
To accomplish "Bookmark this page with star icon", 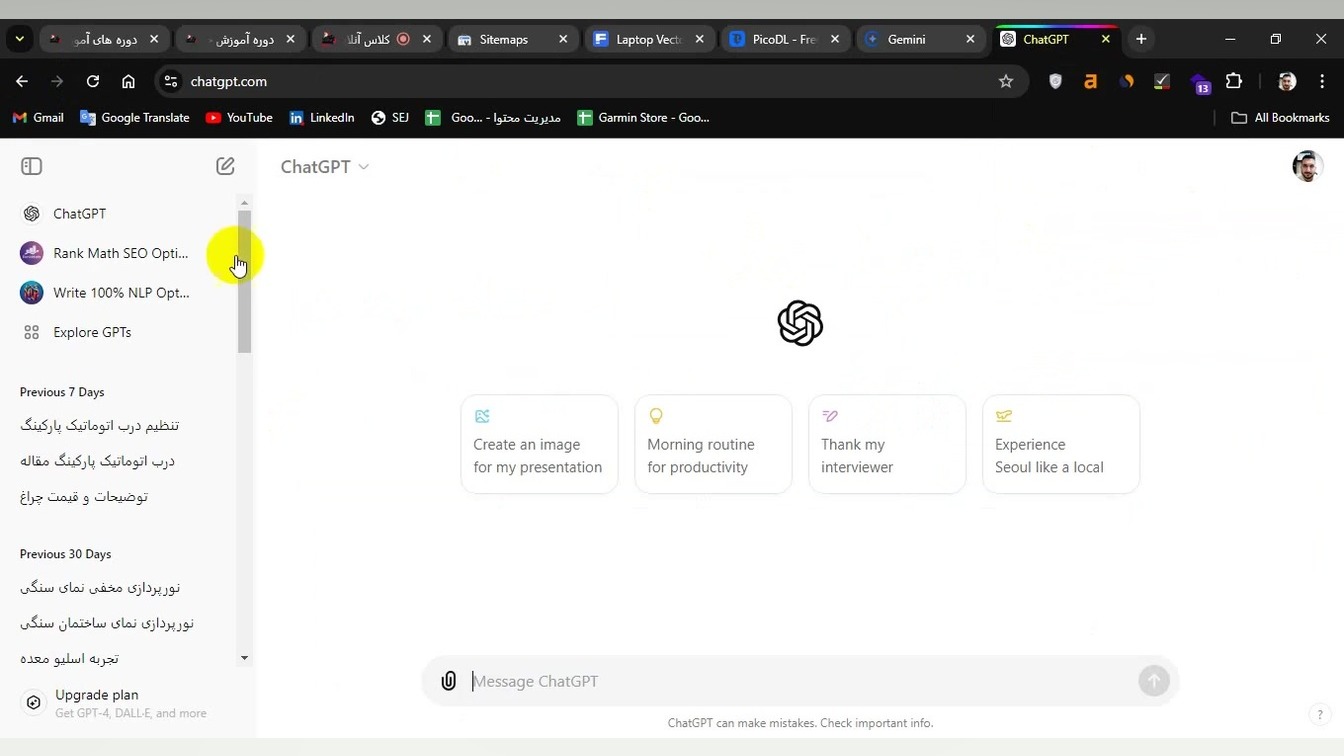I will tap(1006, 81).
